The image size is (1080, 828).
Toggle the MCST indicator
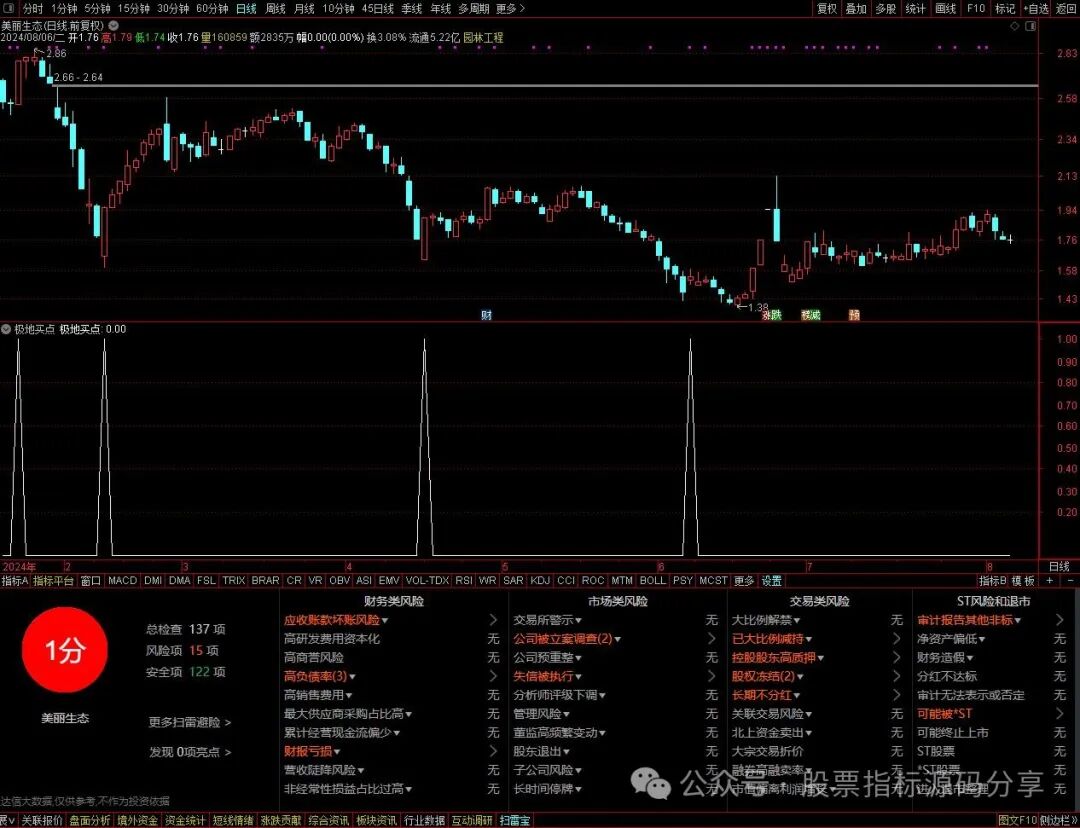(713, 581)
